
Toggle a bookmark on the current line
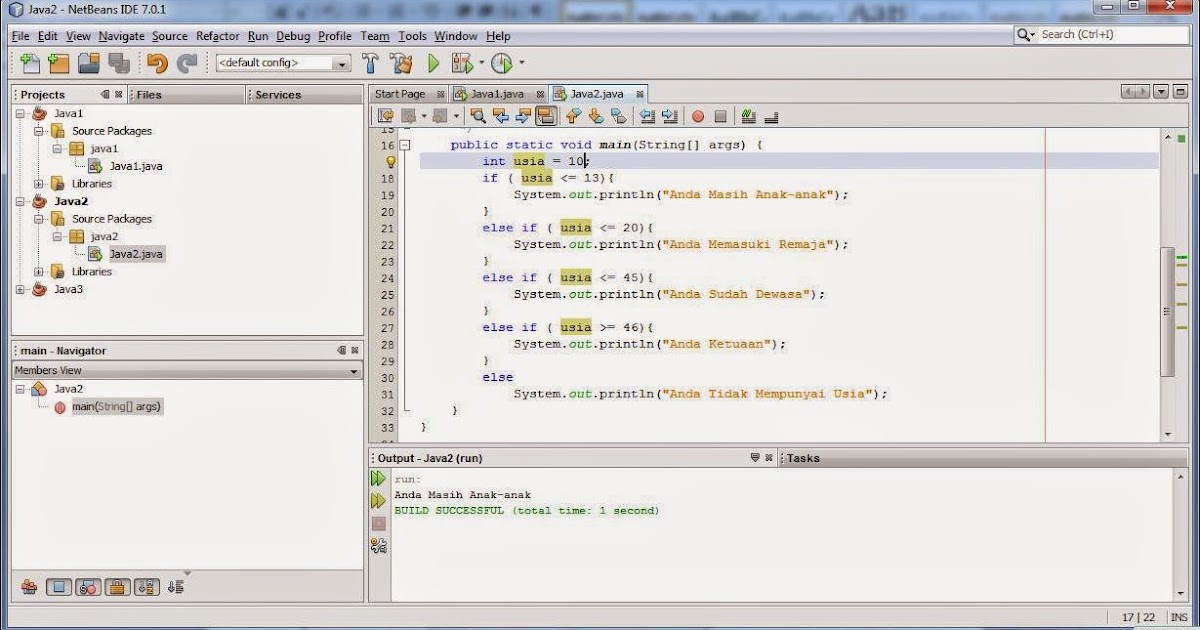[620, 115]
